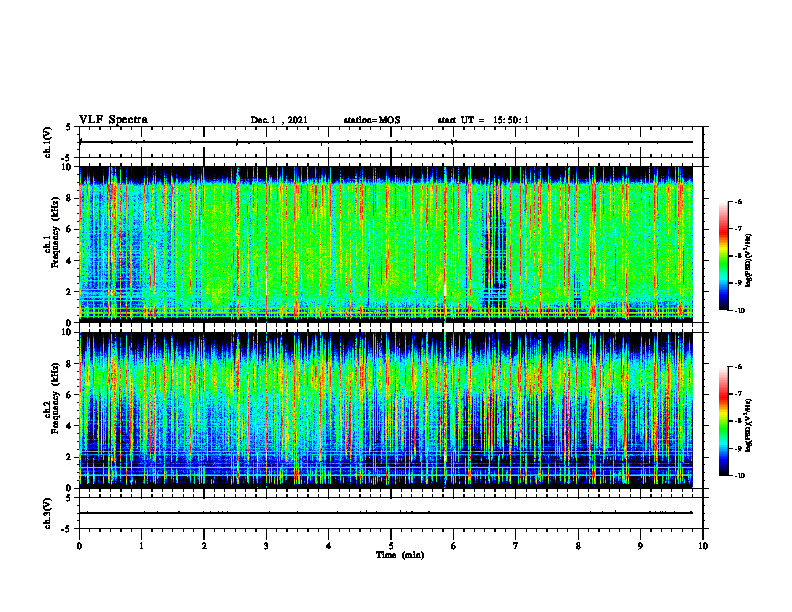Click the "2" tick on the time axis
The image size is (792, 612).
[x=204, y=546]
